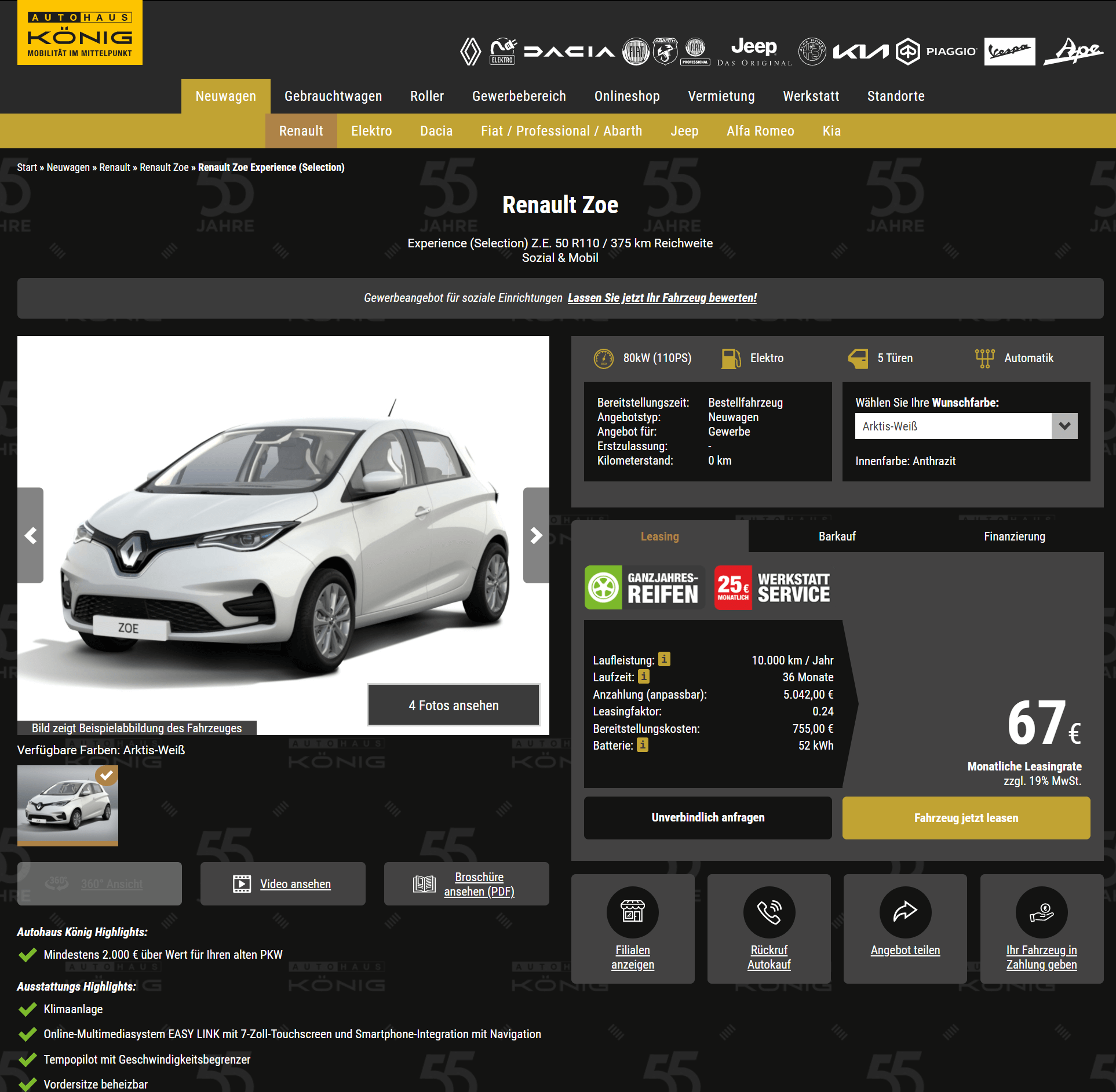
Task: Open 4 Fotos ansehen gallery button
Action: click(454, 705)
